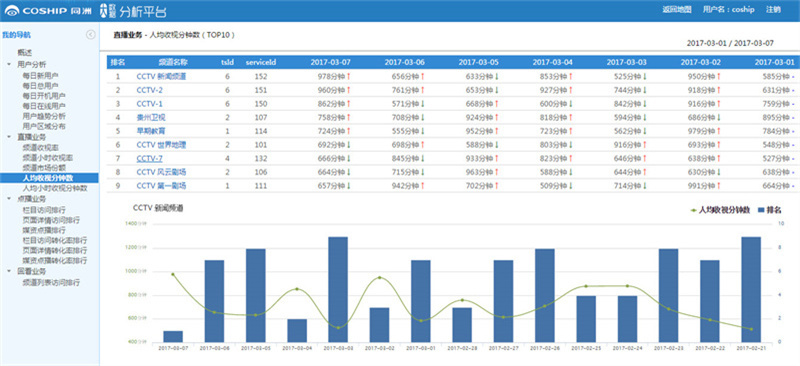
Task: Click the serviceId 152 cell
Action: tap(261, 77)
